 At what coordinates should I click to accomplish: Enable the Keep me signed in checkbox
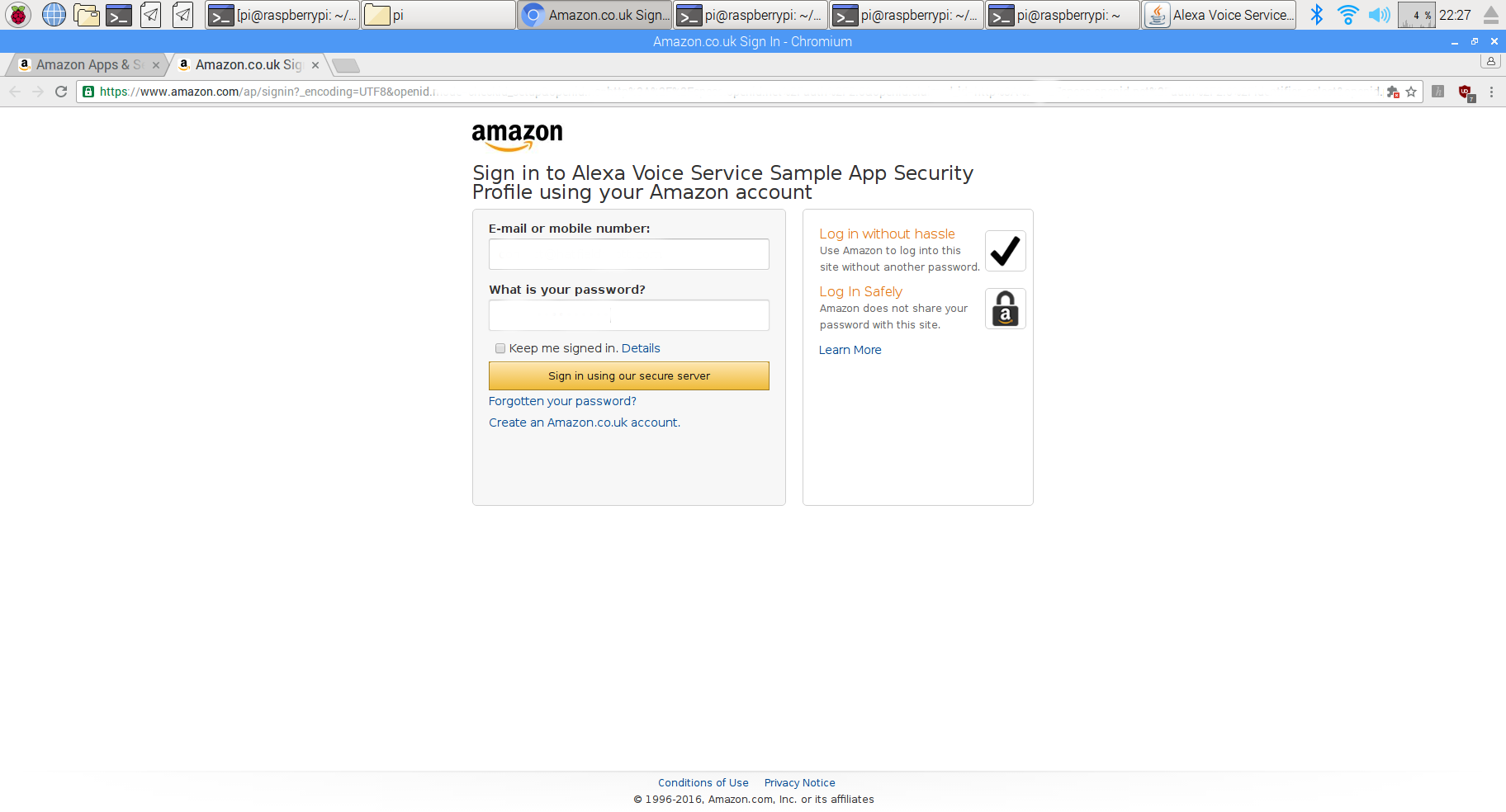(x=500, y=348)
